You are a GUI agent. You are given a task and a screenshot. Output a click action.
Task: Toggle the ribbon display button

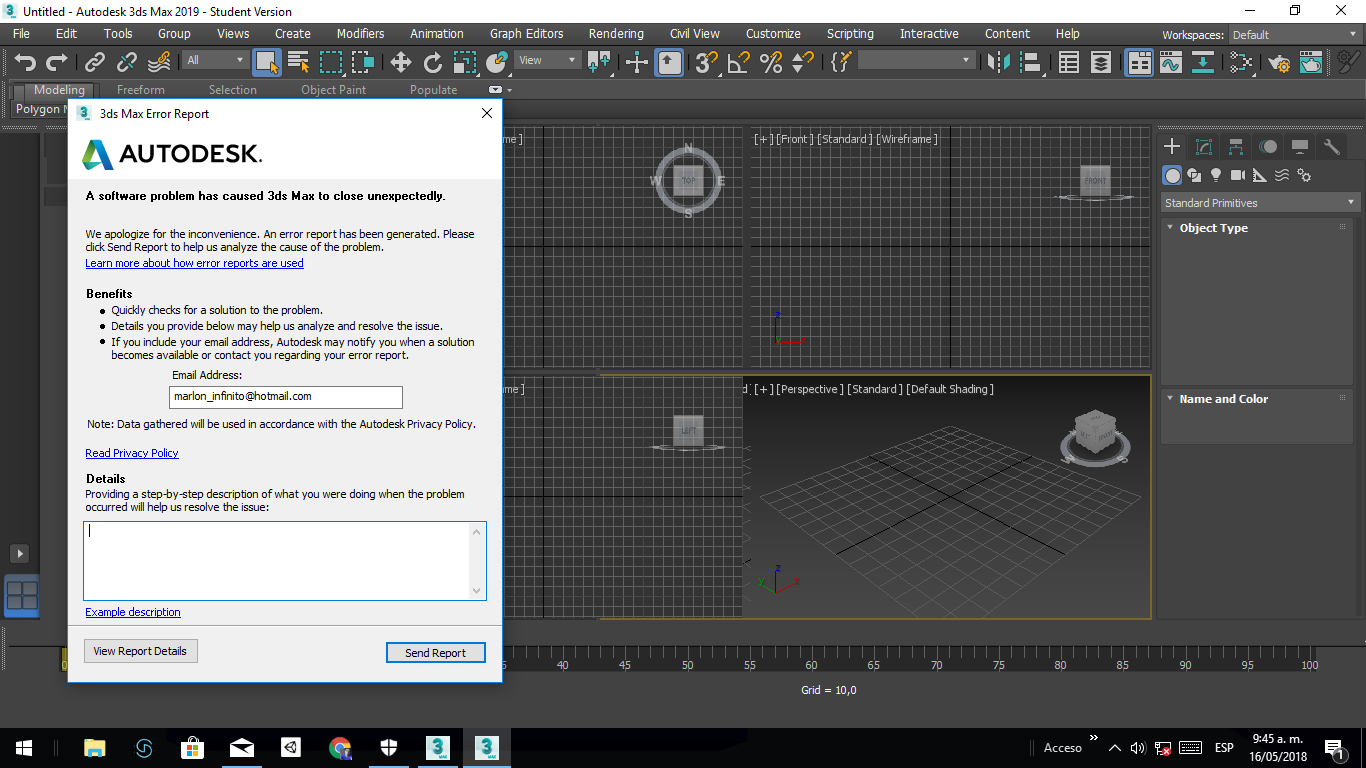point(1140,63)
